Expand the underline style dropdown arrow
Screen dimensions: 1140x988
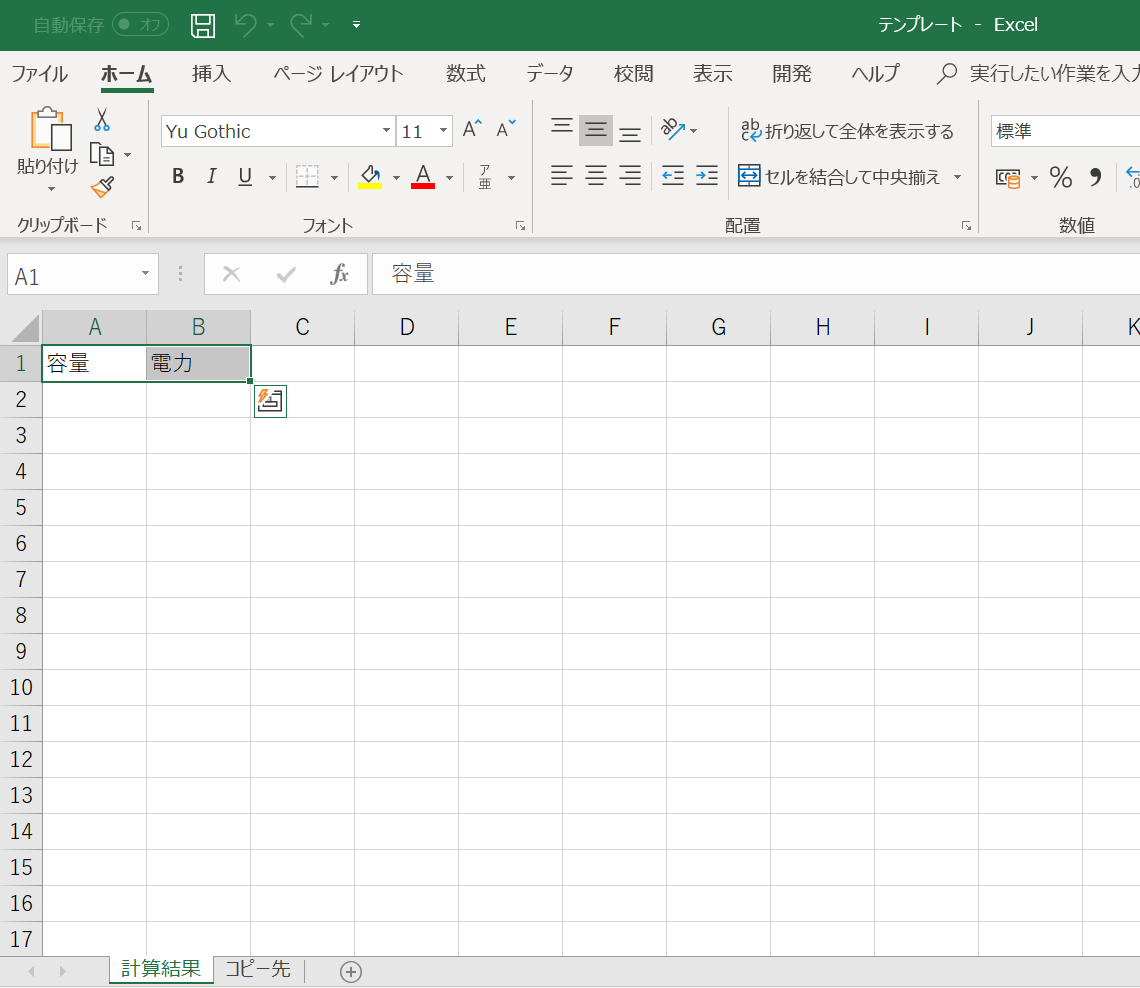coord(273,177)
